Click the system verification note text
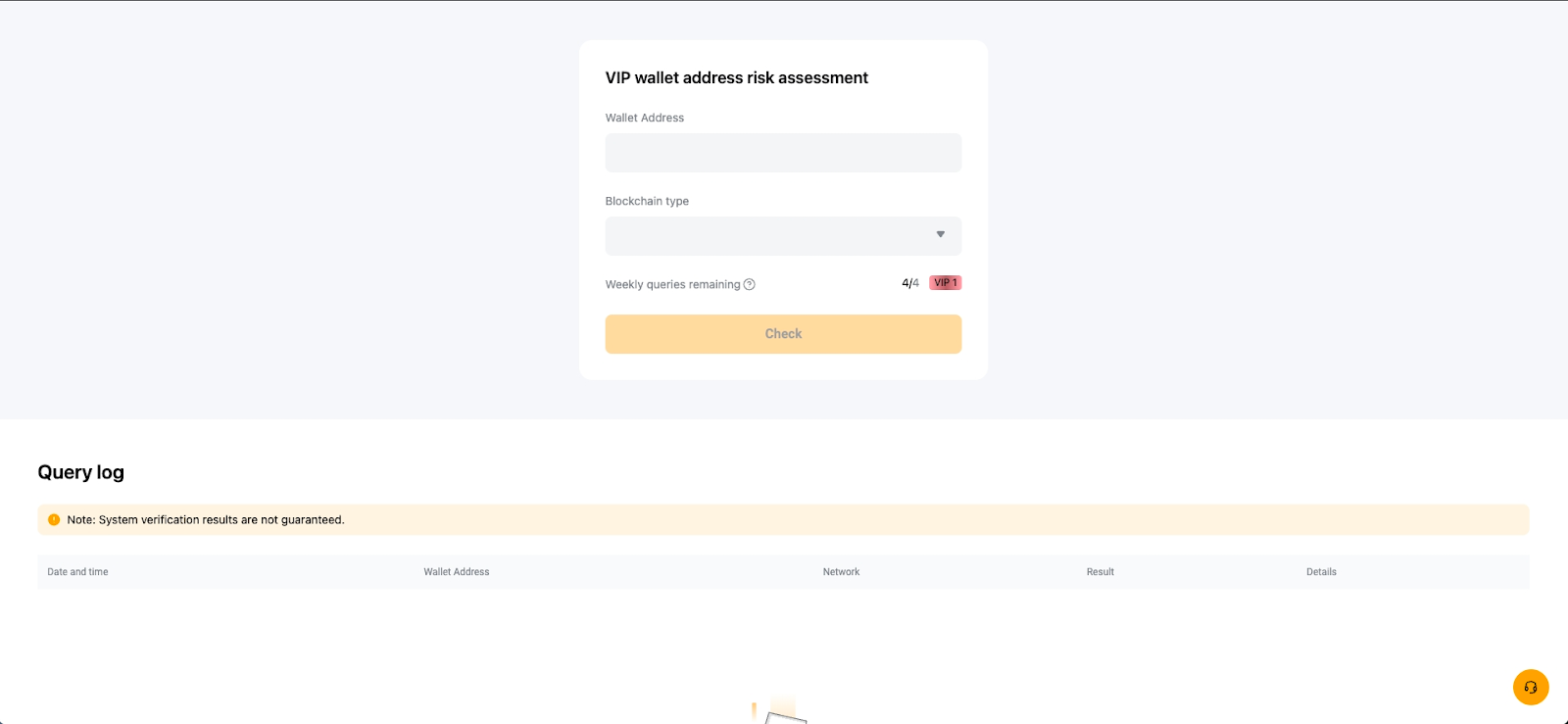This screenshot has height=724, width=1568. pyautogui.click(x=206, y=520)
